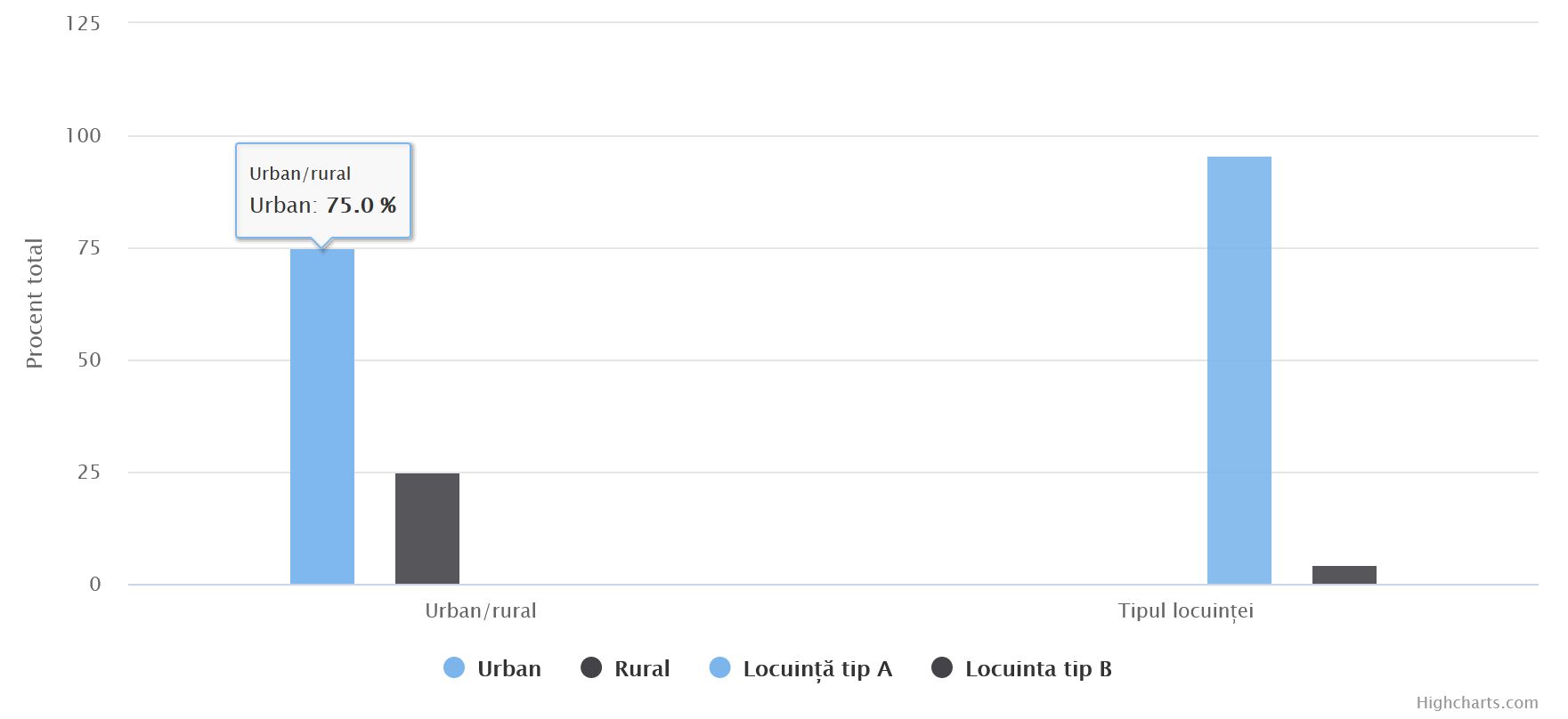Screen dimensions: 1568x719
Task: Click the 125 y-axis tick label
Action: tap(83, 24)
